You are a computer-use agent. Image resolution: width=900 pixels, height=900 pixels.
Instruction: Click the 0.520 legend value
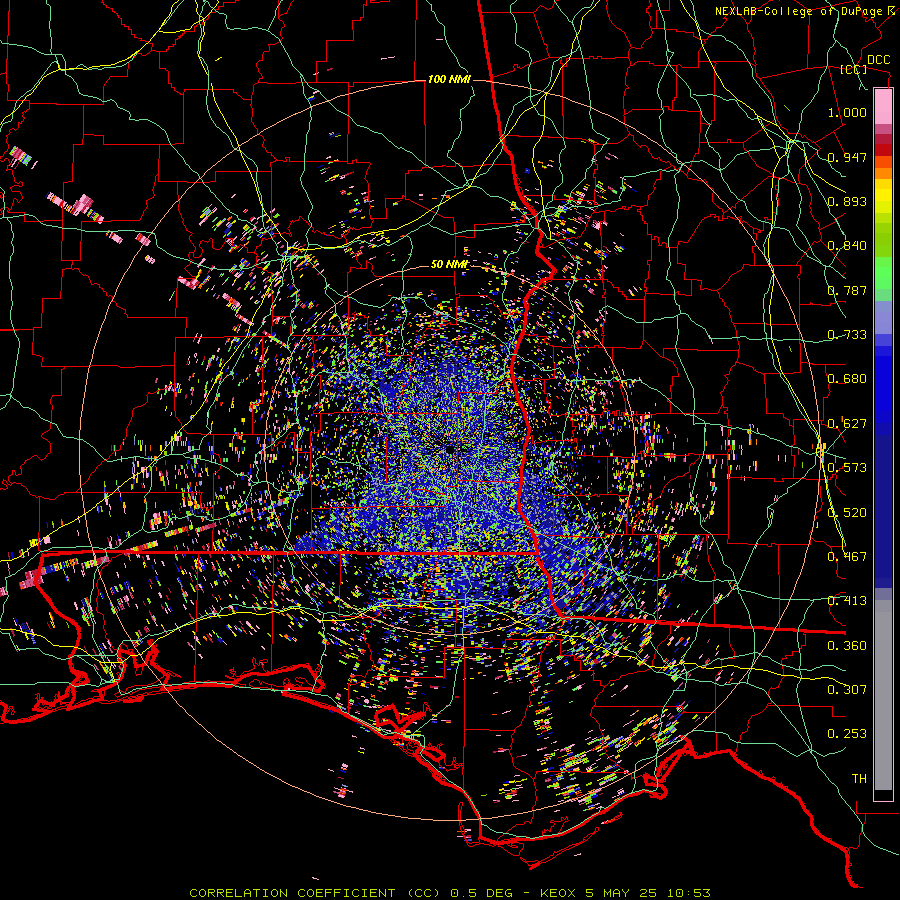(x=847, y=513)
